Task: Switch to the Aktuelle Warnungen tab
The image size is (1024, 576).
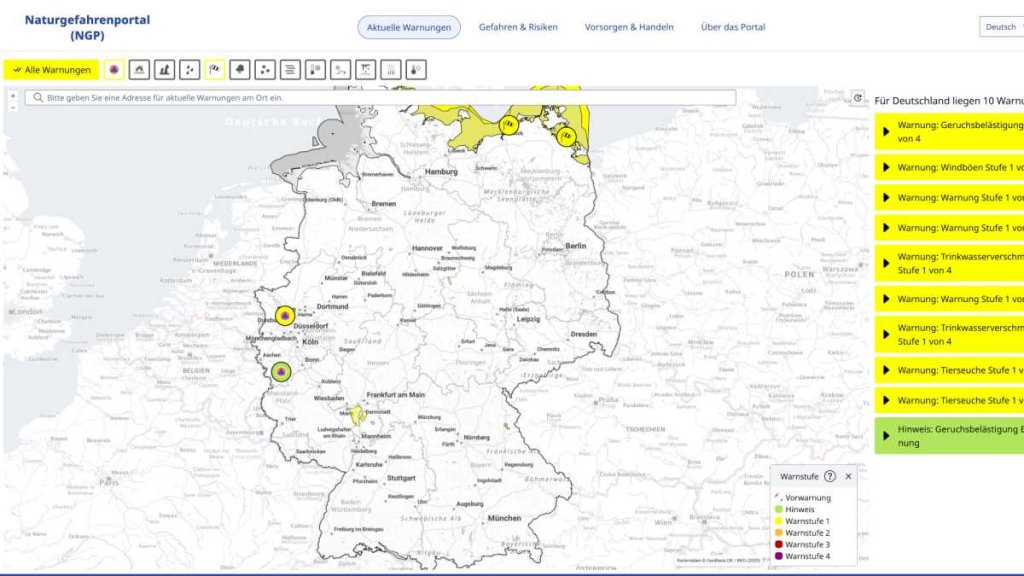Action: tap(409, 27)
